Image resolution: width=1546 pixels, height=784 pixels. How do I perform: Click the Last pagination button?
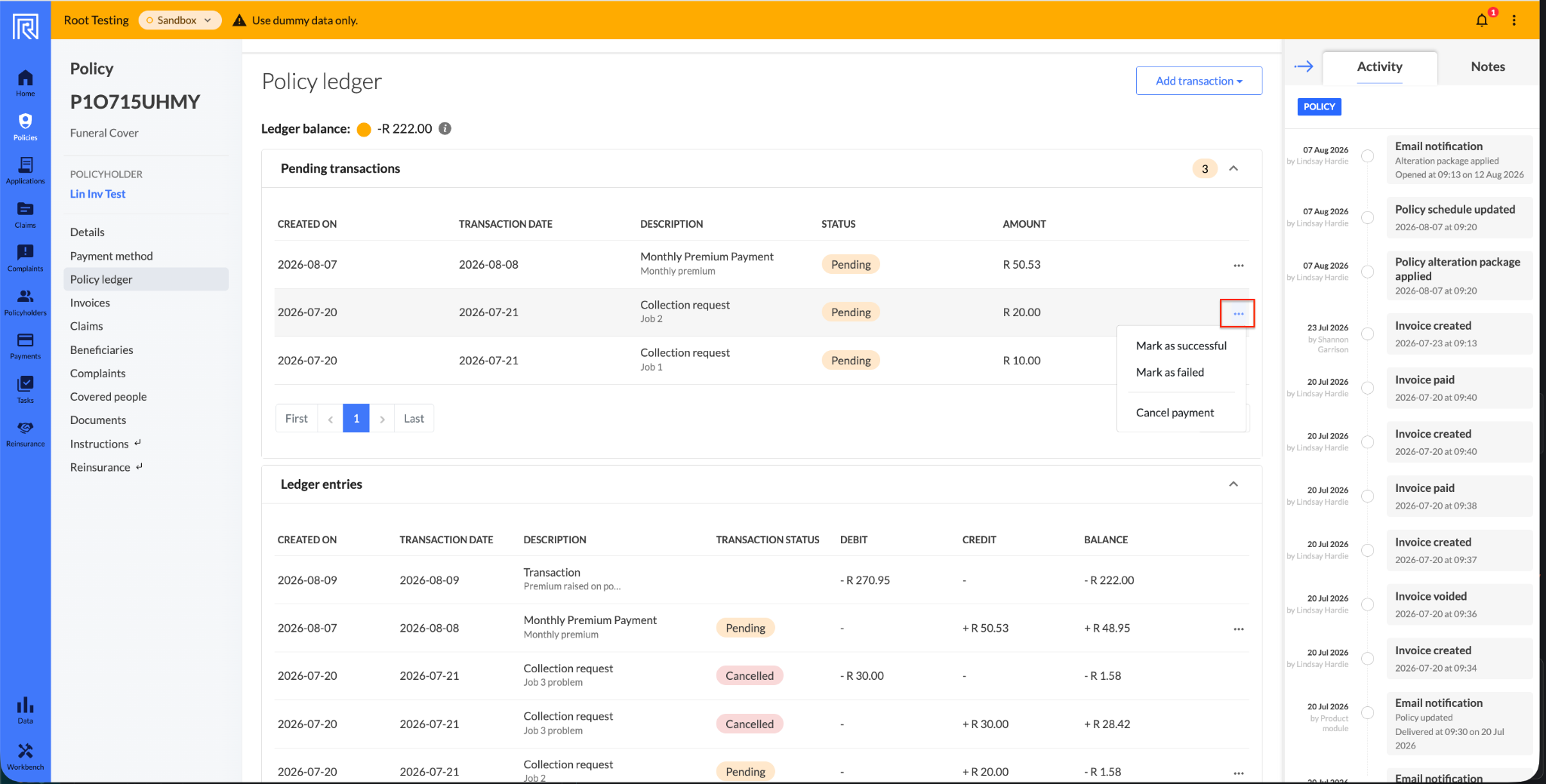(414, 418)
